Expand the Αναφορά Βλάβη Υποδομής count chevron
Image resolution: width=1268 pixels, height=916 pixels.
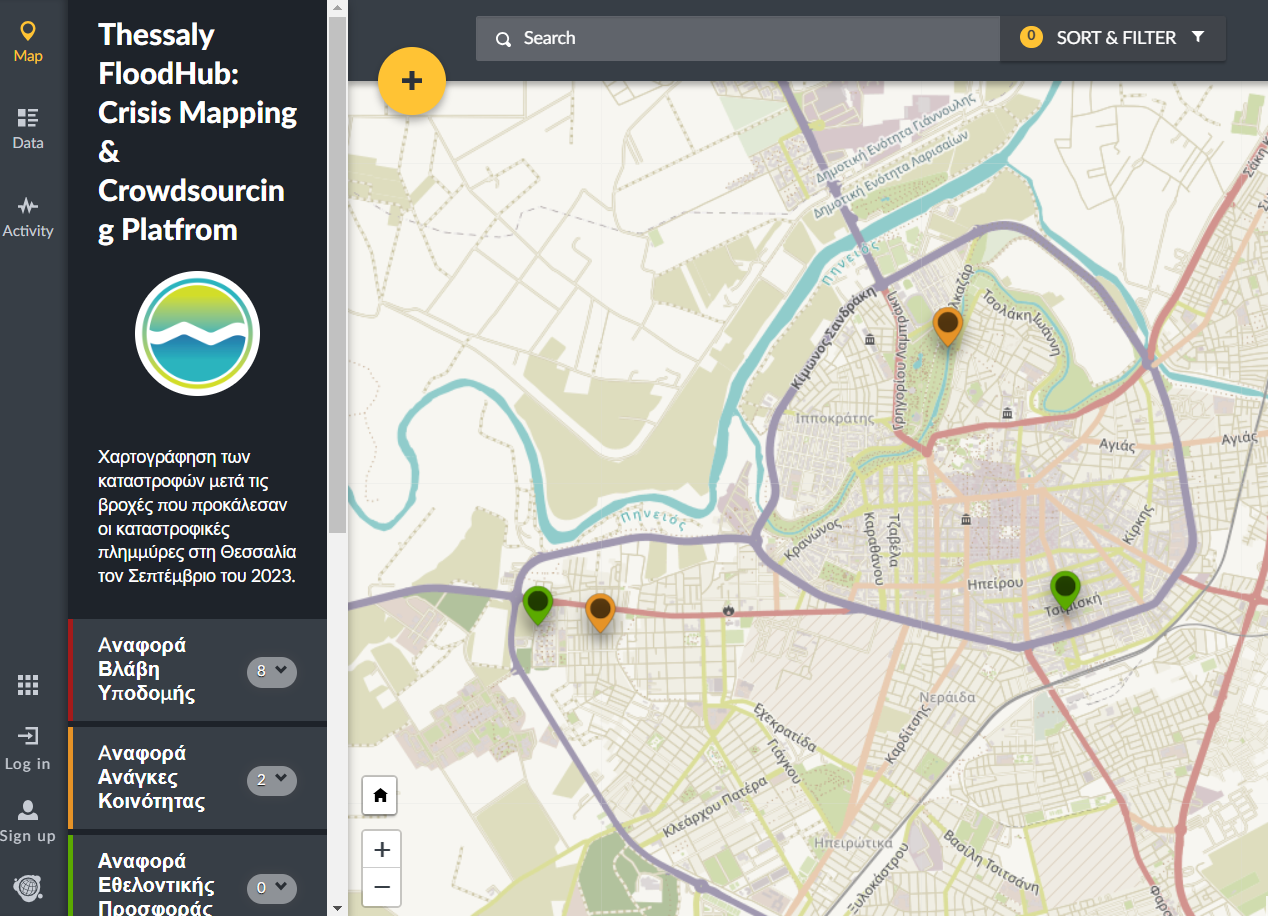point(272,671)
